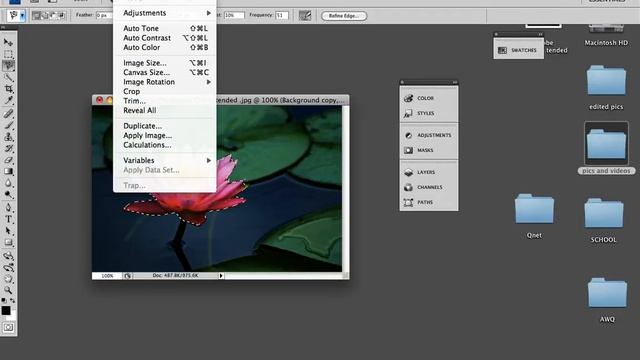Screen dimensions: 640x360
Task: Select the Magic Wand tool
Action: [8, 77]
